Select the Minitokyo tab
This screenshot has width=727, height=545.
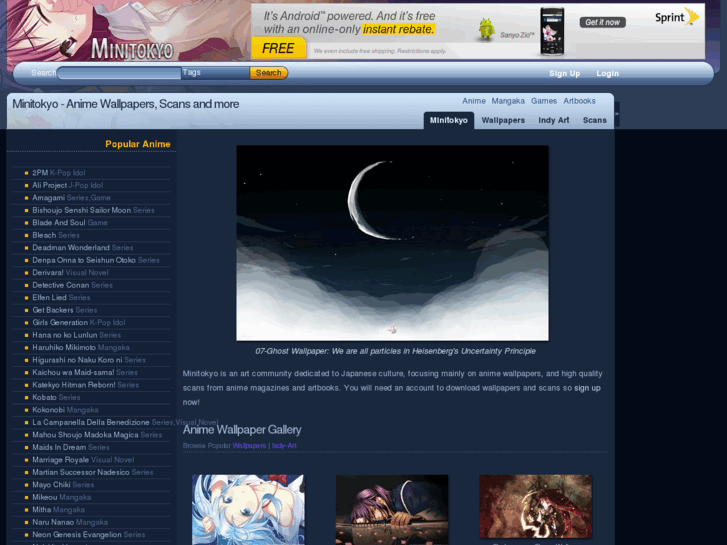point(448,120)
